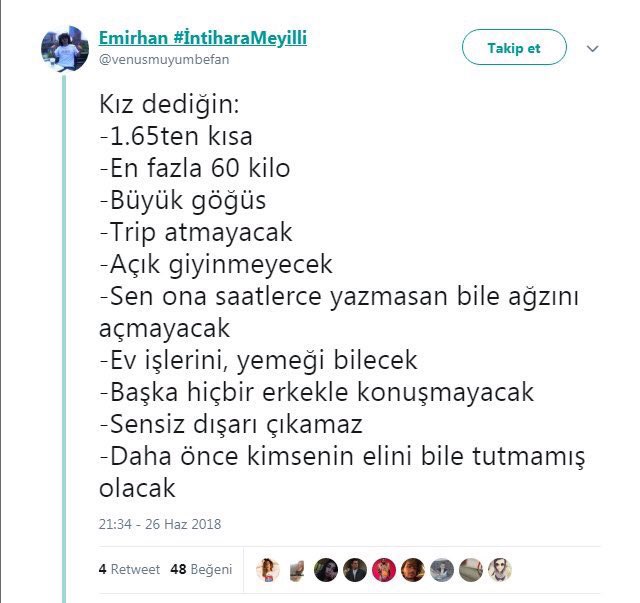The image size is (640, 603).
Task: Select the seventh liker avatar, grayish photo
Action: click(x=442, y=570)
